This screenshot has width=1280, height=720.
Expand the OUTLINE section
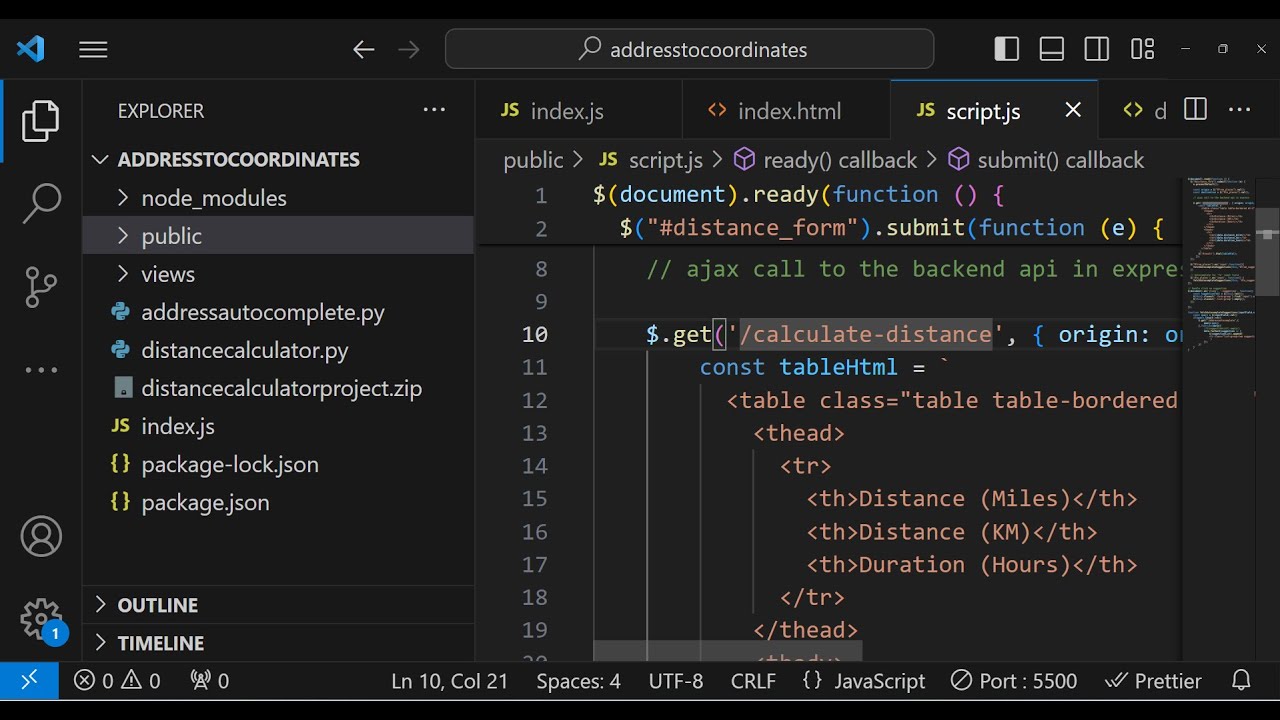pyautogui.click(x=157, y=605)
